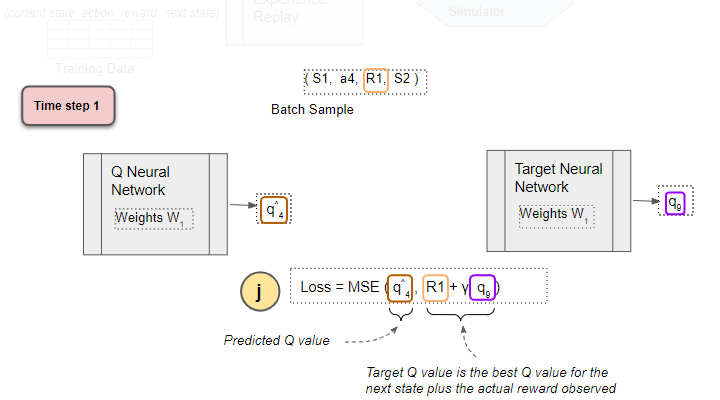This screenshot has height=400, width=720.
Task: Click the Batch Sample caption
Action: (x=312, y=109)
